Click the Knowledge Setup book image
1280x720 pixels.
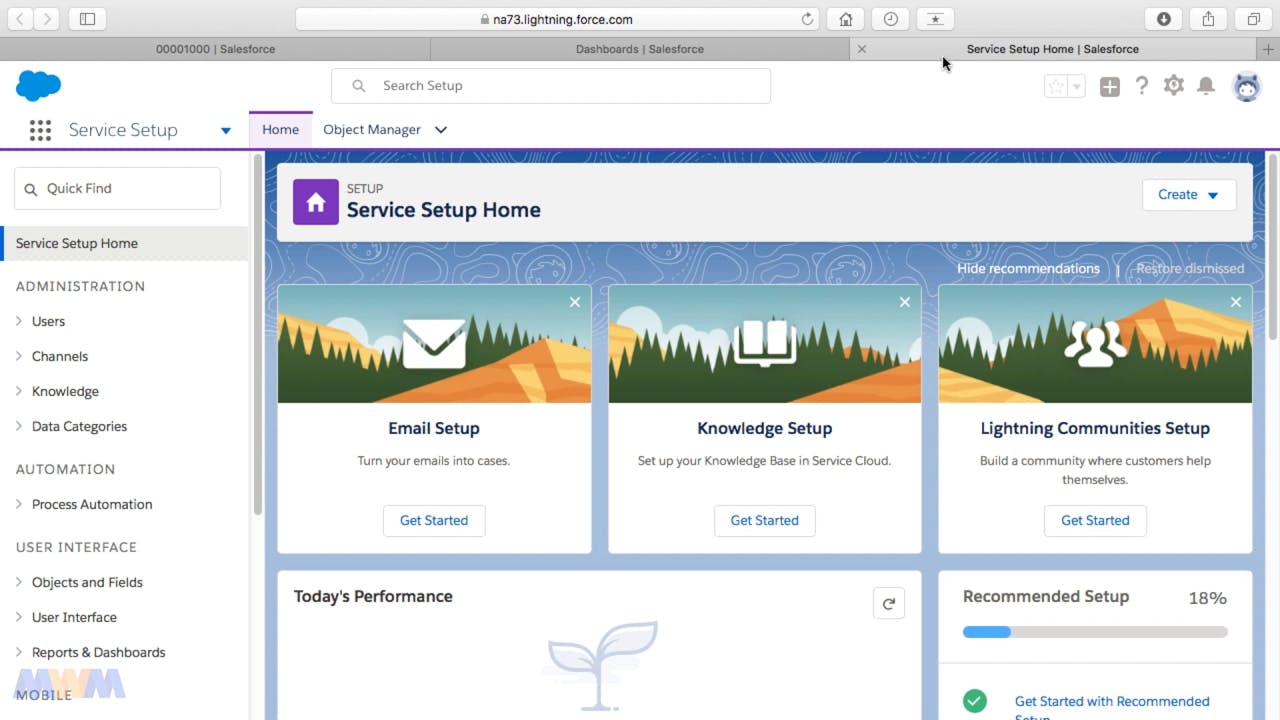tap(765, 344)
